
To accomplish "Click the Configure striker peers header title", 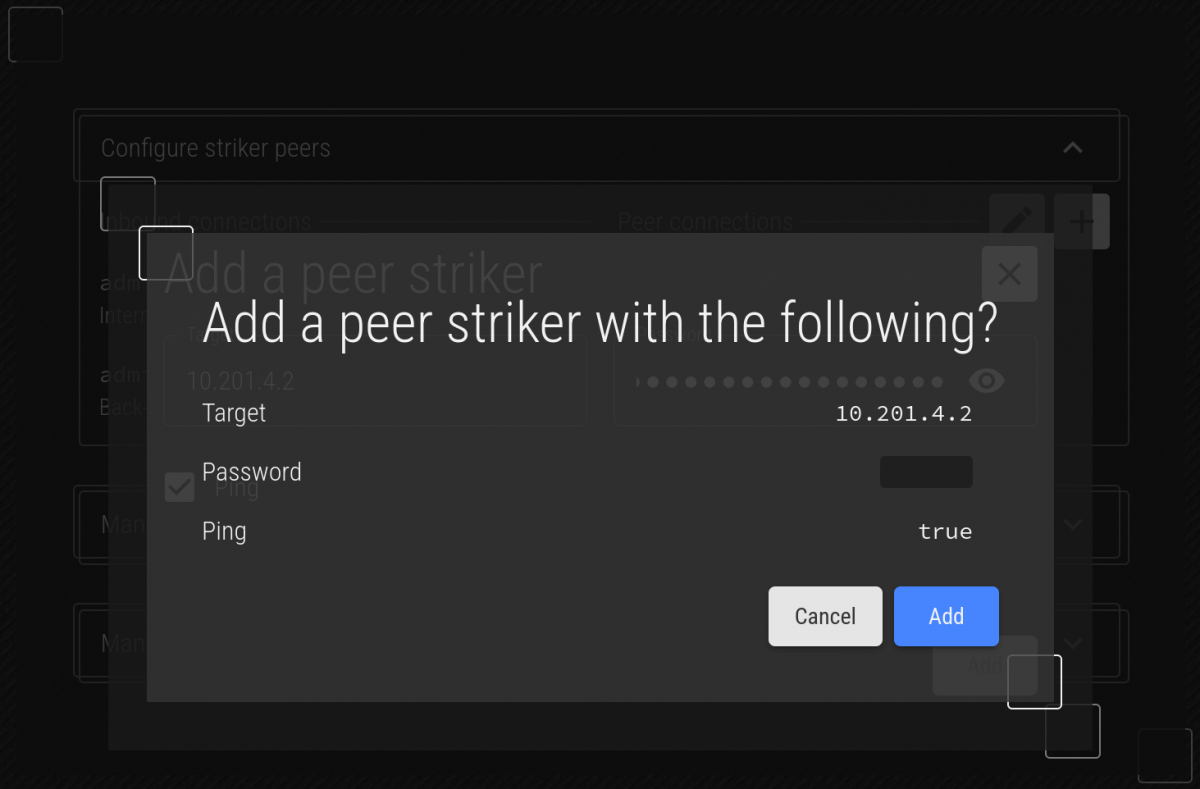I will [x=216, y=148].
